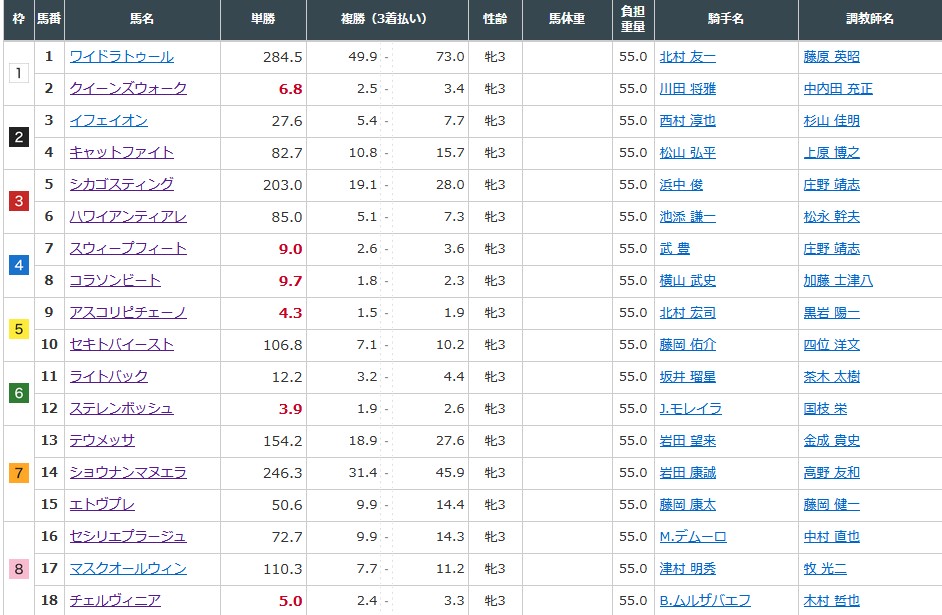Click jockey 武 豊 link
Screen dimensions: 942x615
674,249
